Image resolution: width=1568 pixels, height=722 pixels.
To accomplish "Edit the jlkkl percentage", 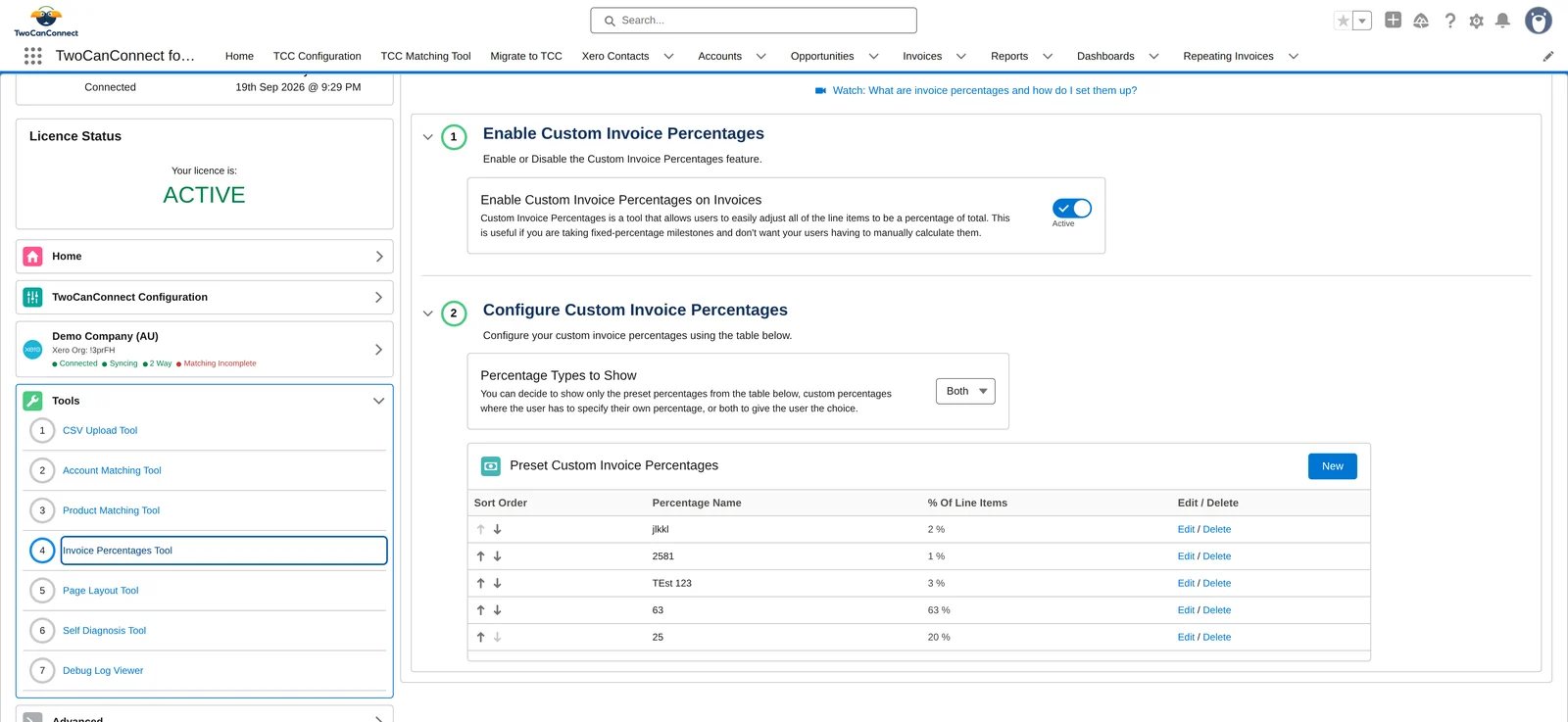I will pos(1186,529).
